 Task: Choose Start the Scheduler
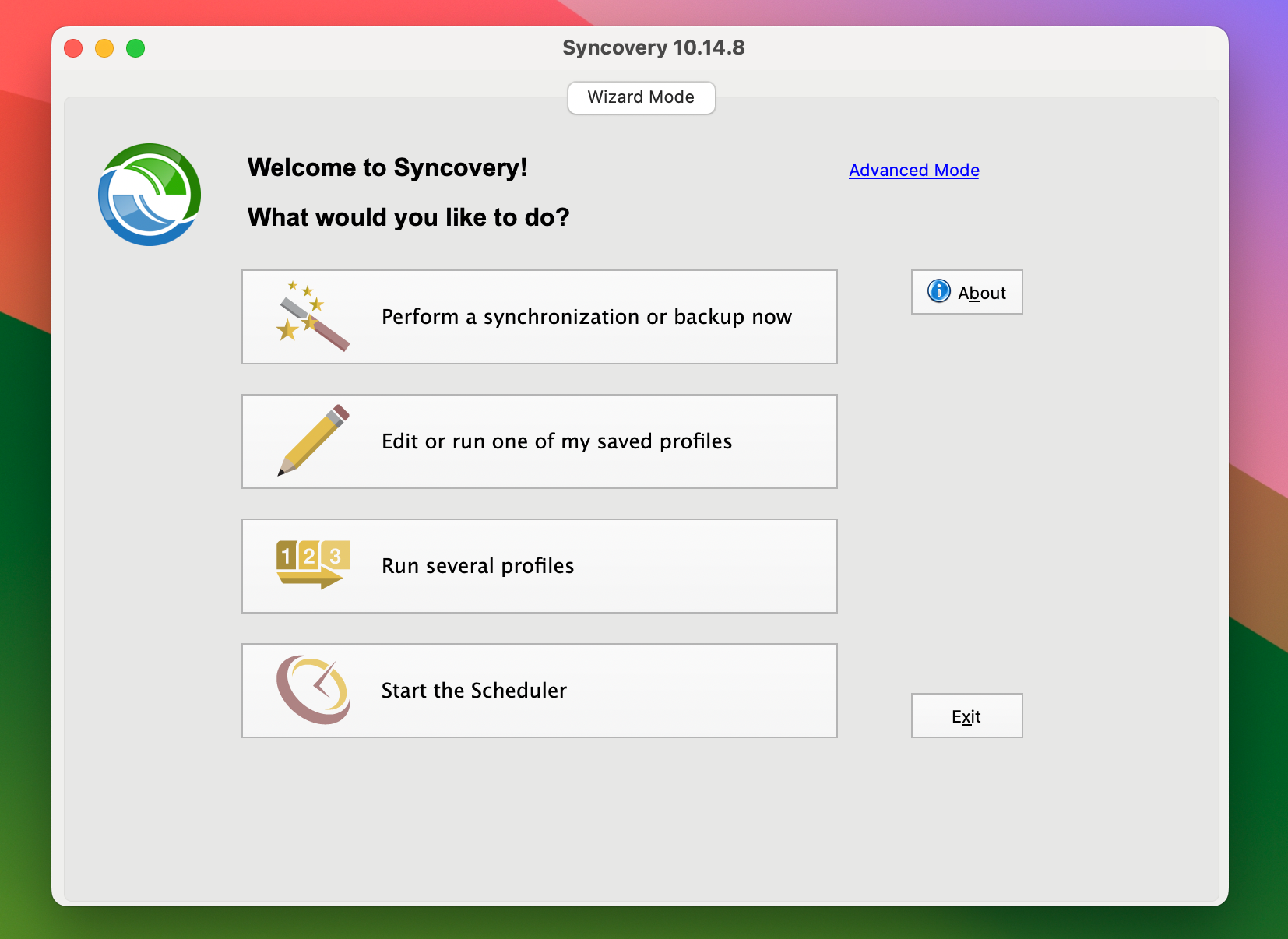pyautogui.click(x=540, y=691)
